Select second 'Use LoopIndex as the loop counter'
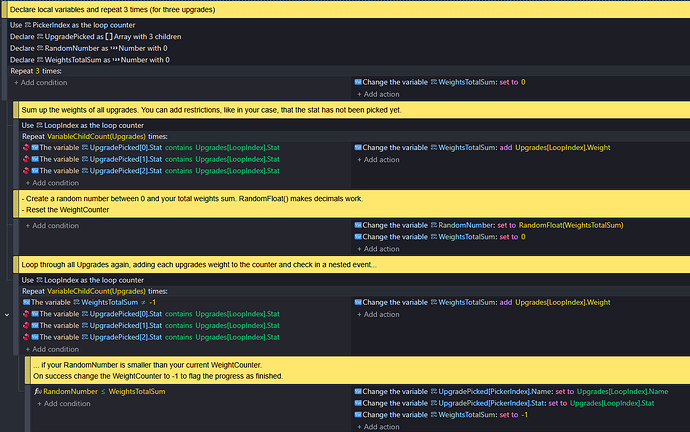690x432 pixels. [x=83, y=280]
